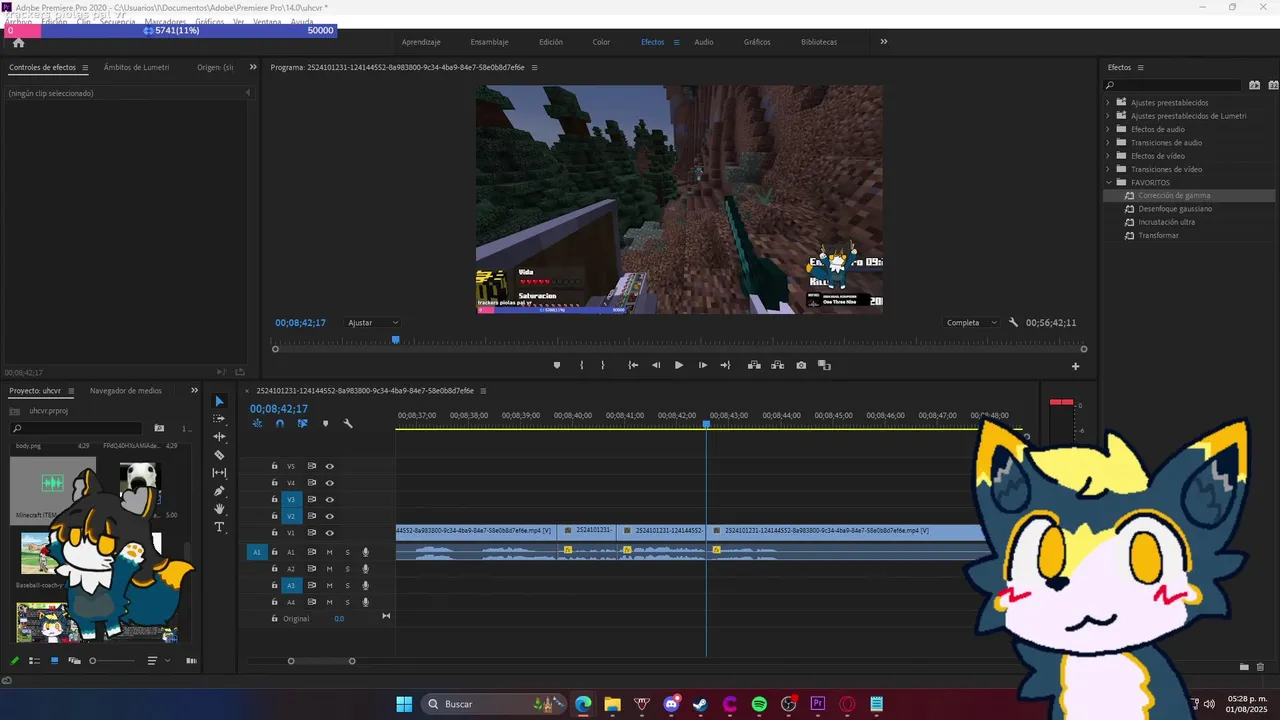Image resolution: width=1280 pixels, height=720 pixels.
Task: Open Navegador de medios tab
Action: [x=125, y=391]
